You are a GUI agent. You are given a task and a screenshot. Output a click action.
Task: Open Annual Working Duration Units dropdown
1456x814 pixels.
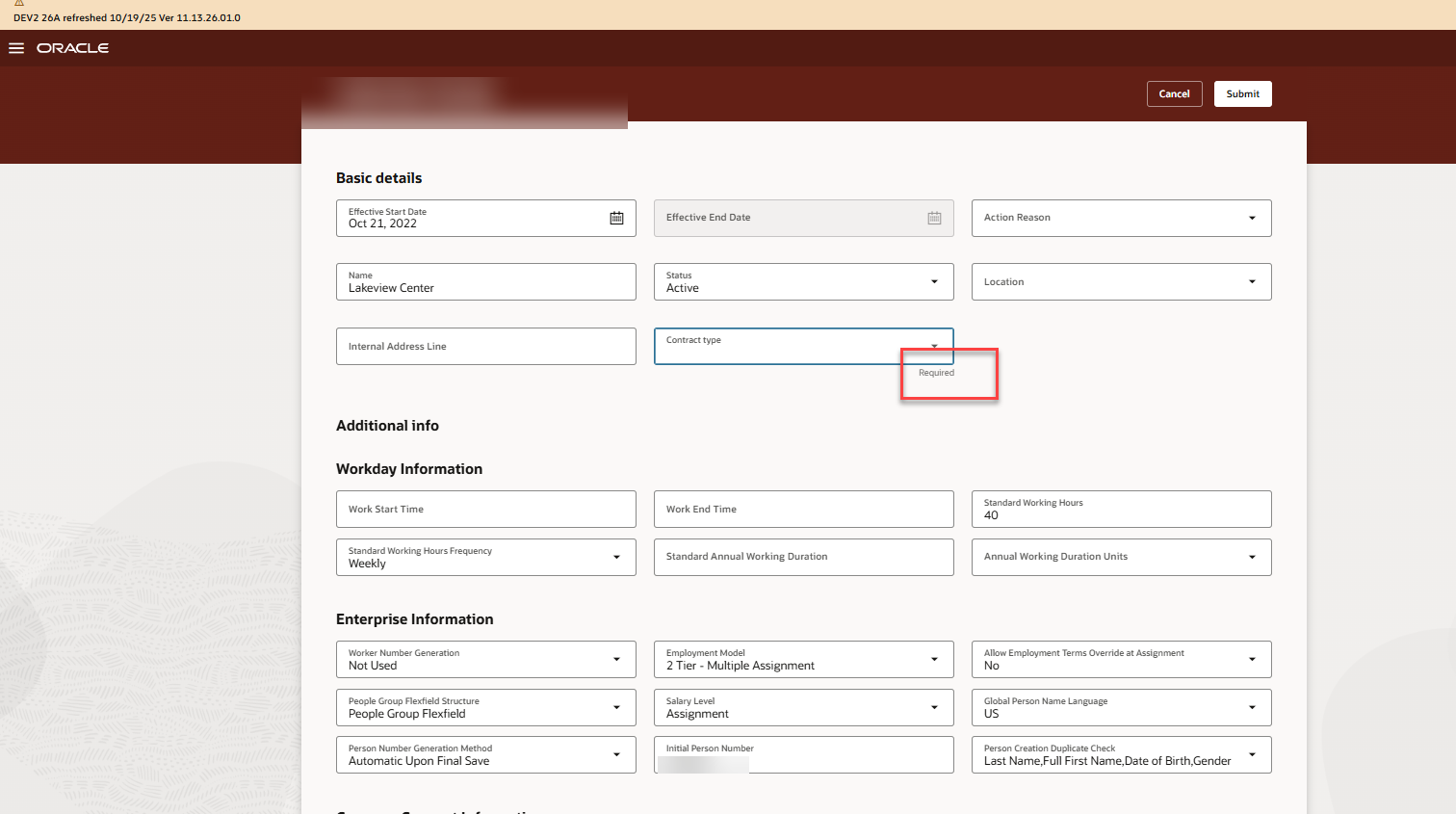click(x=1252, y=557)
